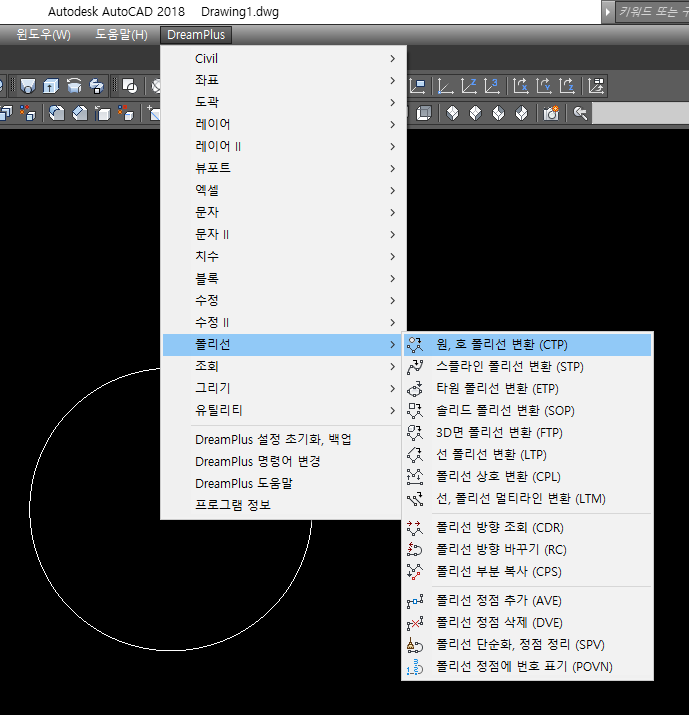Open 프로그램 정보 entry
Screen dimensions: 689x715
(x=282, y=505)
